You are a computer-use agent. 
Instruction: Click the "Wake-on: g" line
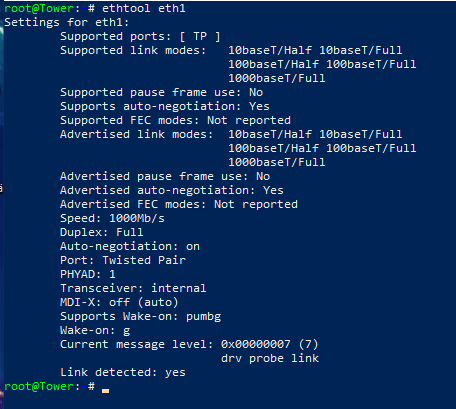95,330
